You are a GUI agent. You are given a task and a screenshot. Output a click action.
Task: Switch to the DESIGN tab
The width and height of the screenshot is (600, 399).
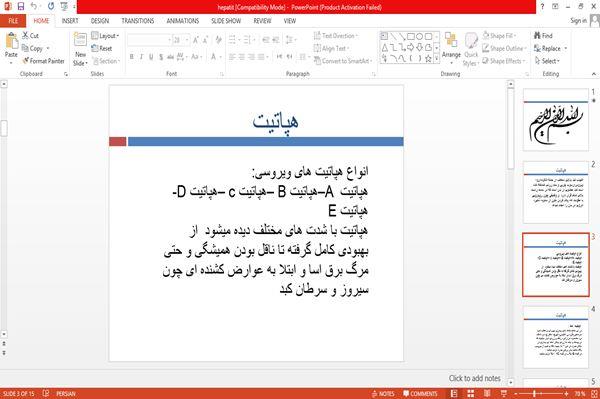[99, 21]
